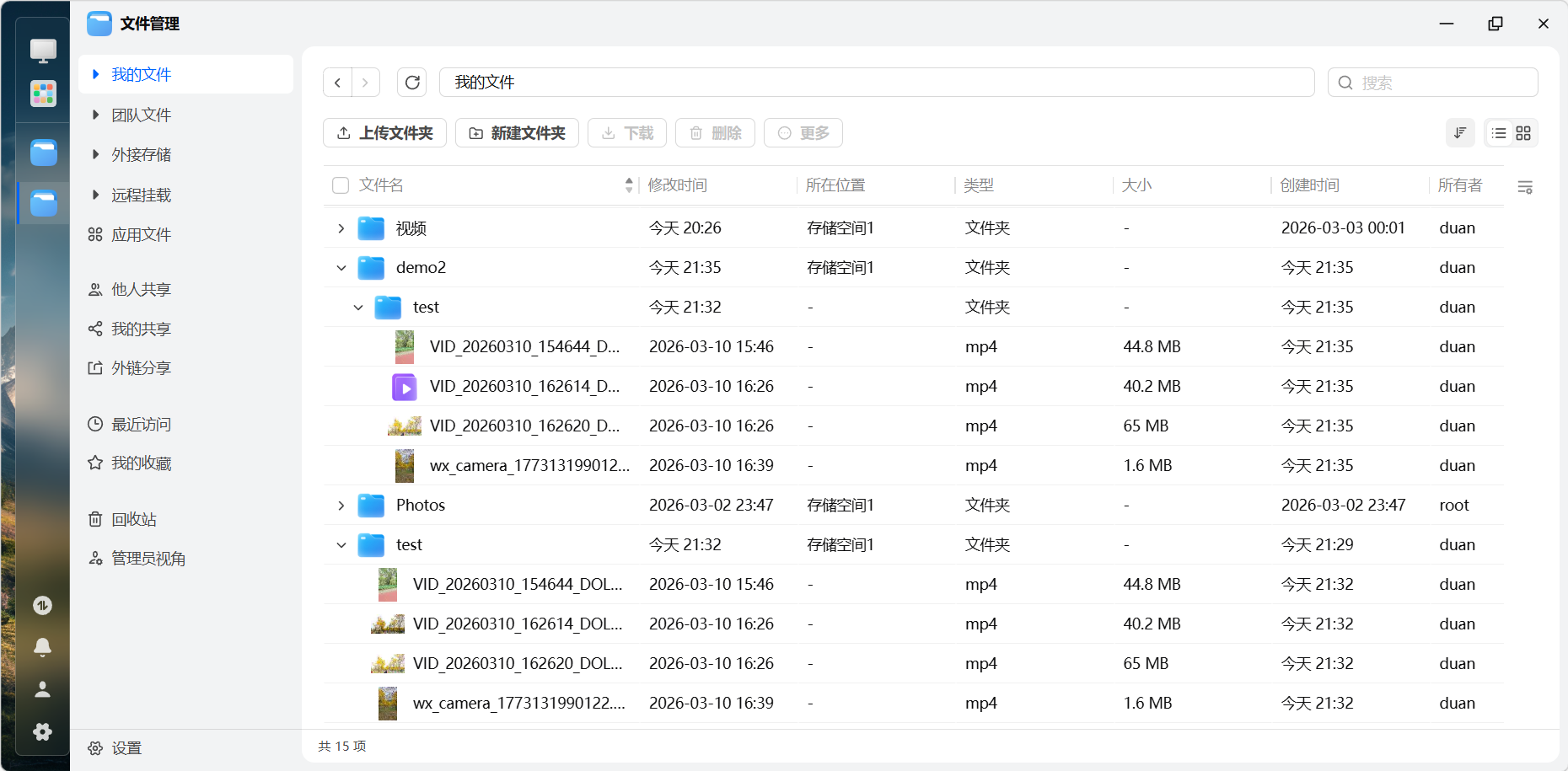Click the 新建文件夹 button
The image size is (1568, 771).
(517, 133)
